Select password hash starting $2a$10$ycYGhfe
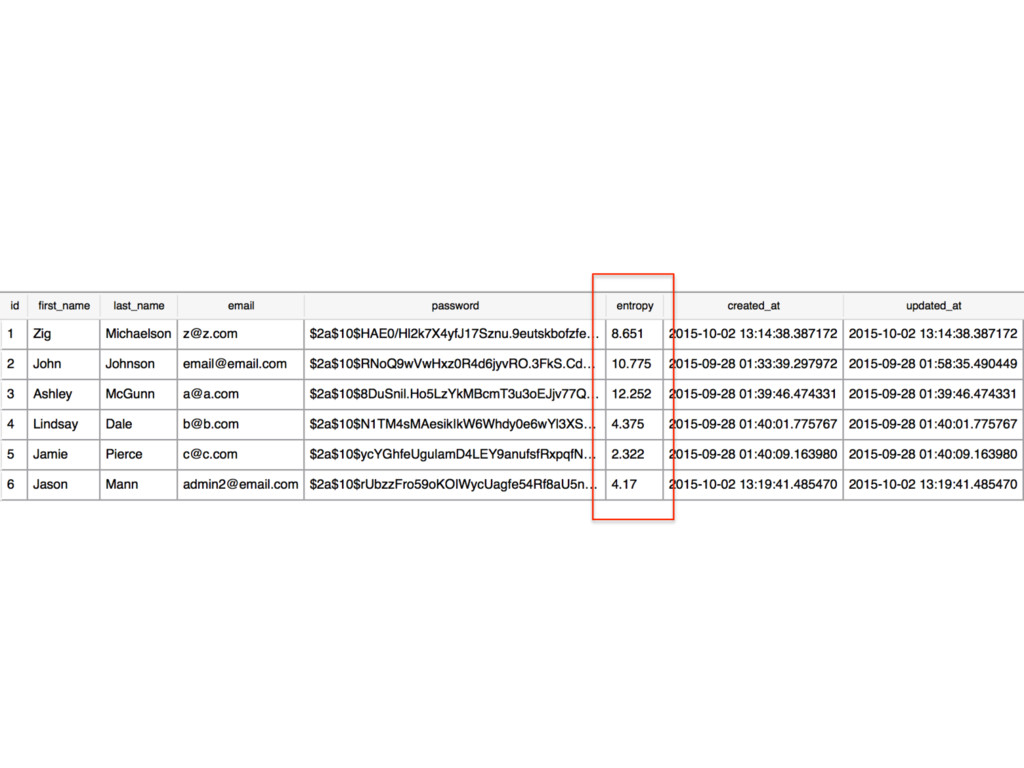The image size is (1024, 768). (x=455, y=454)
